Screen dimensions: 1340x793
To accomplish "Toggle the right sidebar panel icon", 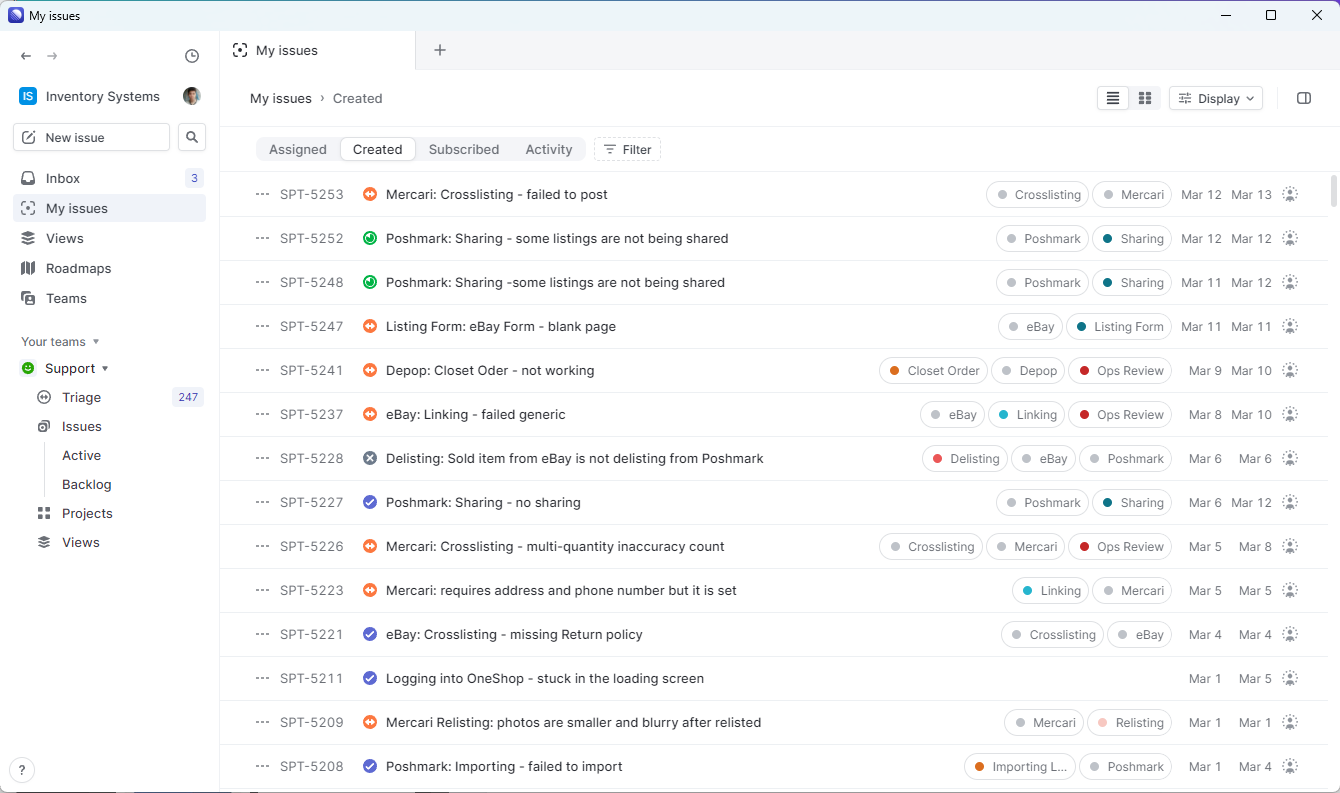I will click(x=1304, y=98).
